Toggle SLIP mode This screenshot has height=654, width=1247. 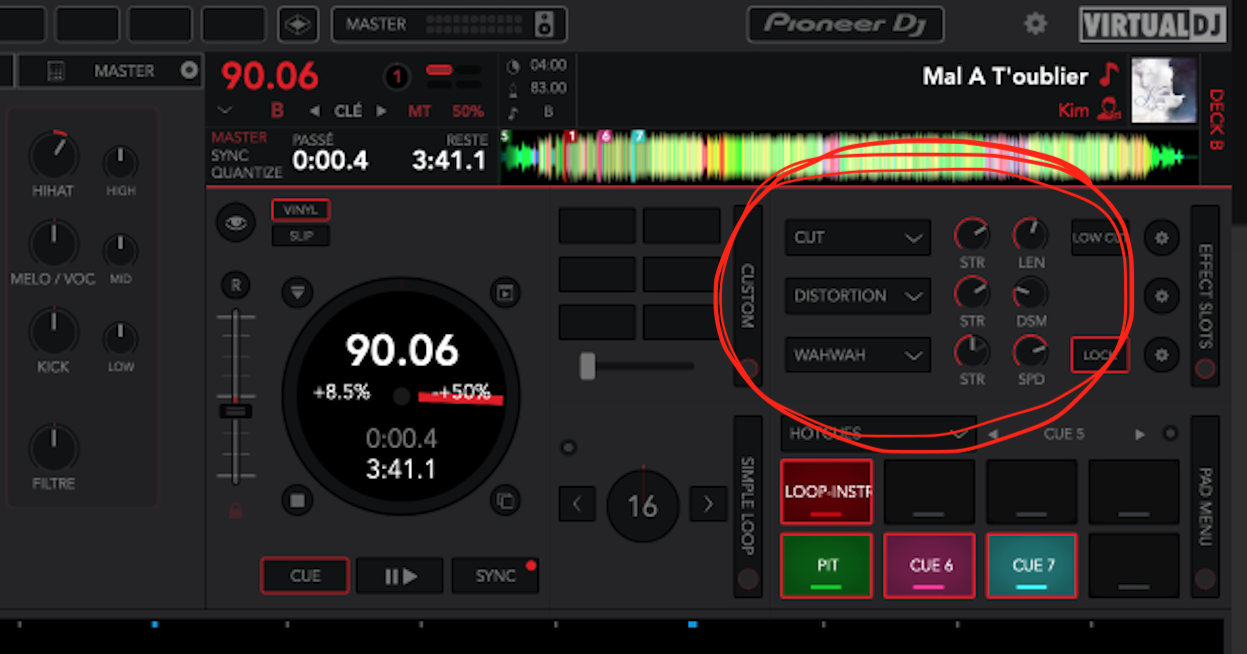[x=300, y=236]
